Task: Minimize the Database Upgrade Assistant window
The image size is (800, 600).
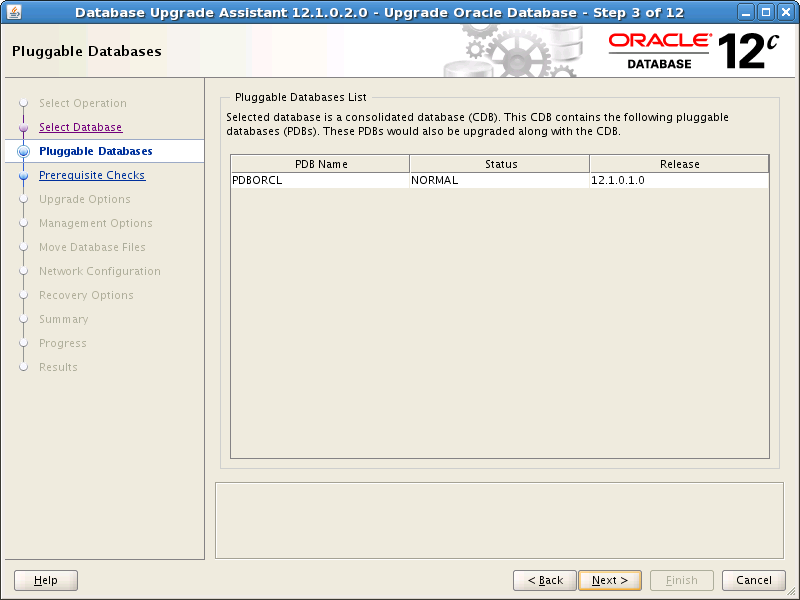Action: click(746, 12)
